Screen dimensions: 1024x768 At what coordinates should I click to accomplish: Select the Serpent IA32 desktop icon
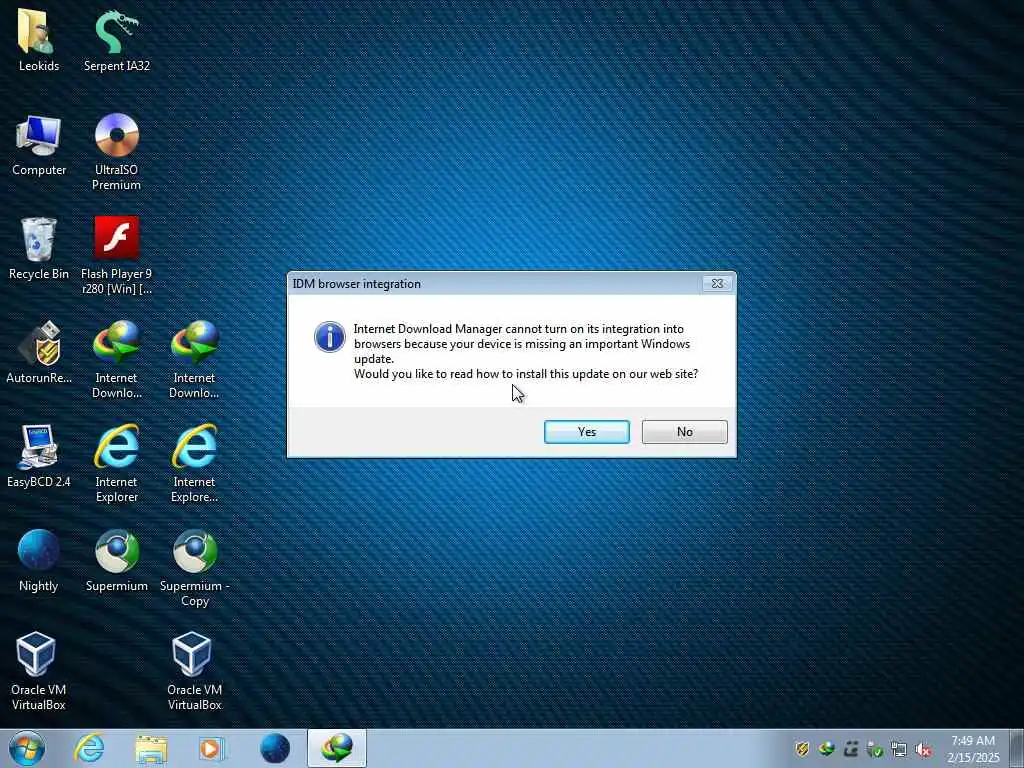pyautogui.click(x=117, y=40)
